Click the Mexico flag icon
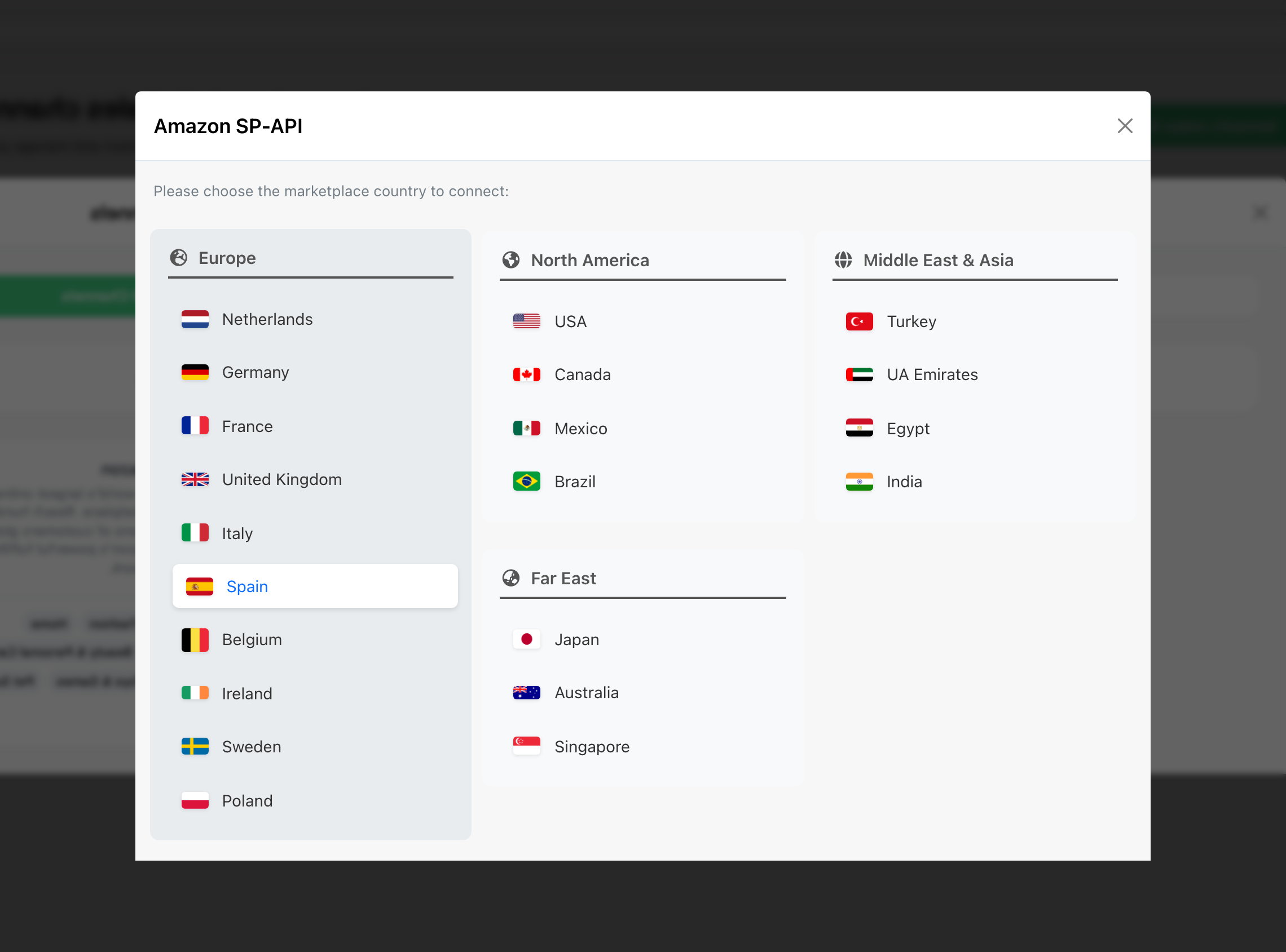Image resolution: width=1286 pixels, height=952 pixels. point(527,428)
